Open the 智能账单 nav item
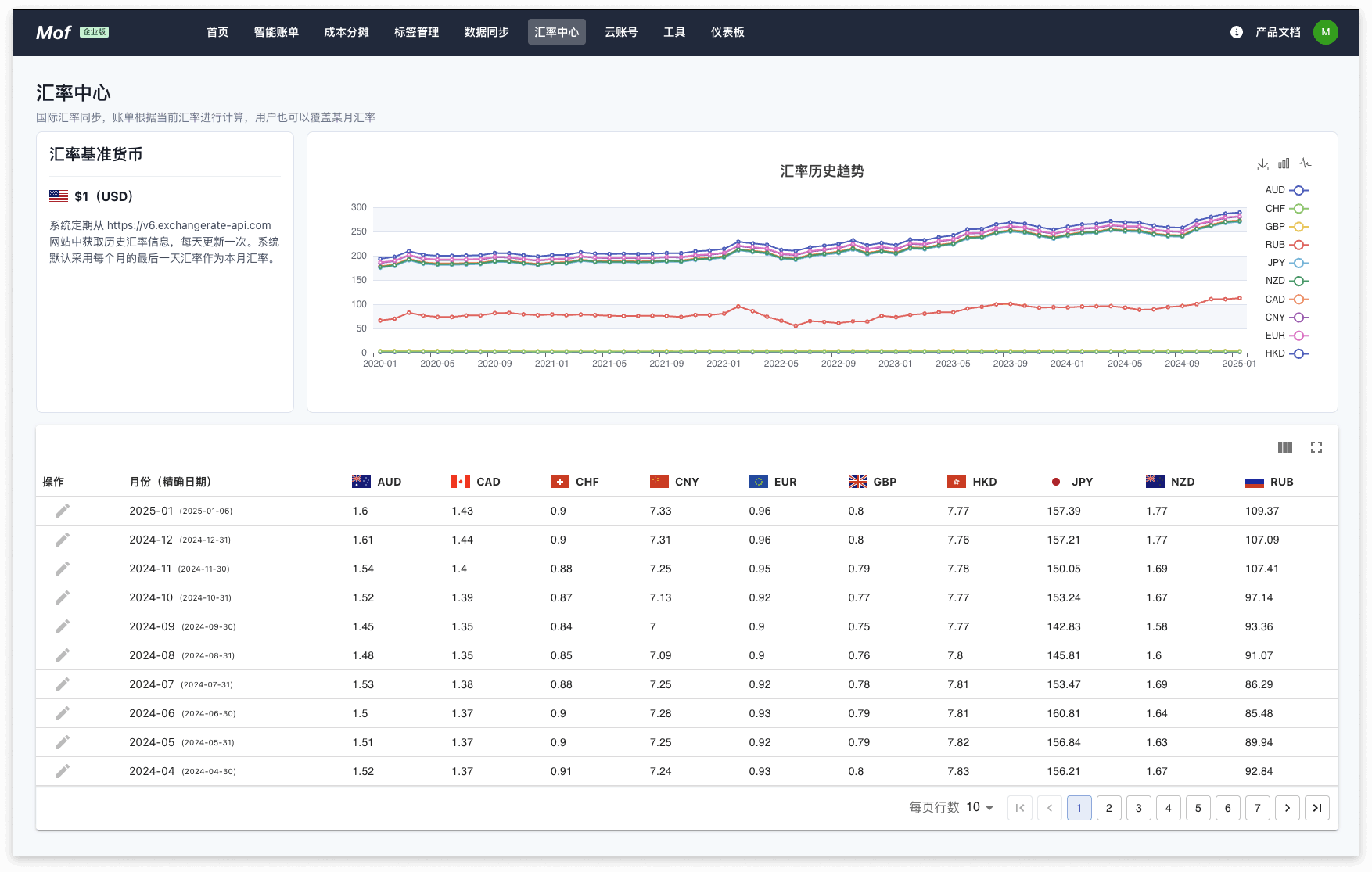 tap(276, 32)
